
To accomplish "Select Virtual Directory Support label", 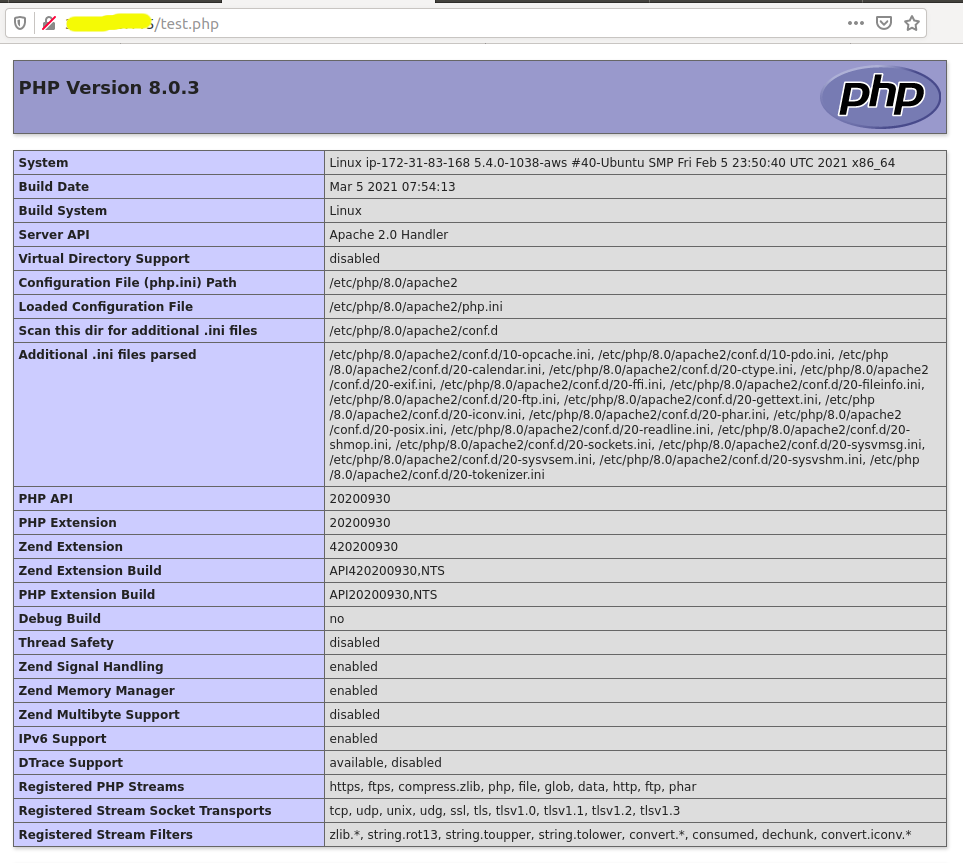I will click(x=104, y=259).
